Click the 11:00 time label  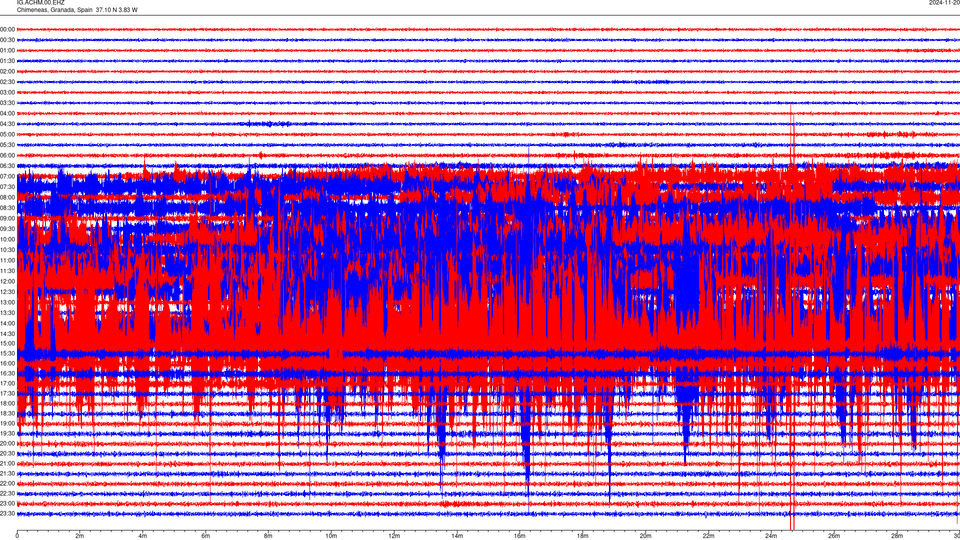[7, 260]
